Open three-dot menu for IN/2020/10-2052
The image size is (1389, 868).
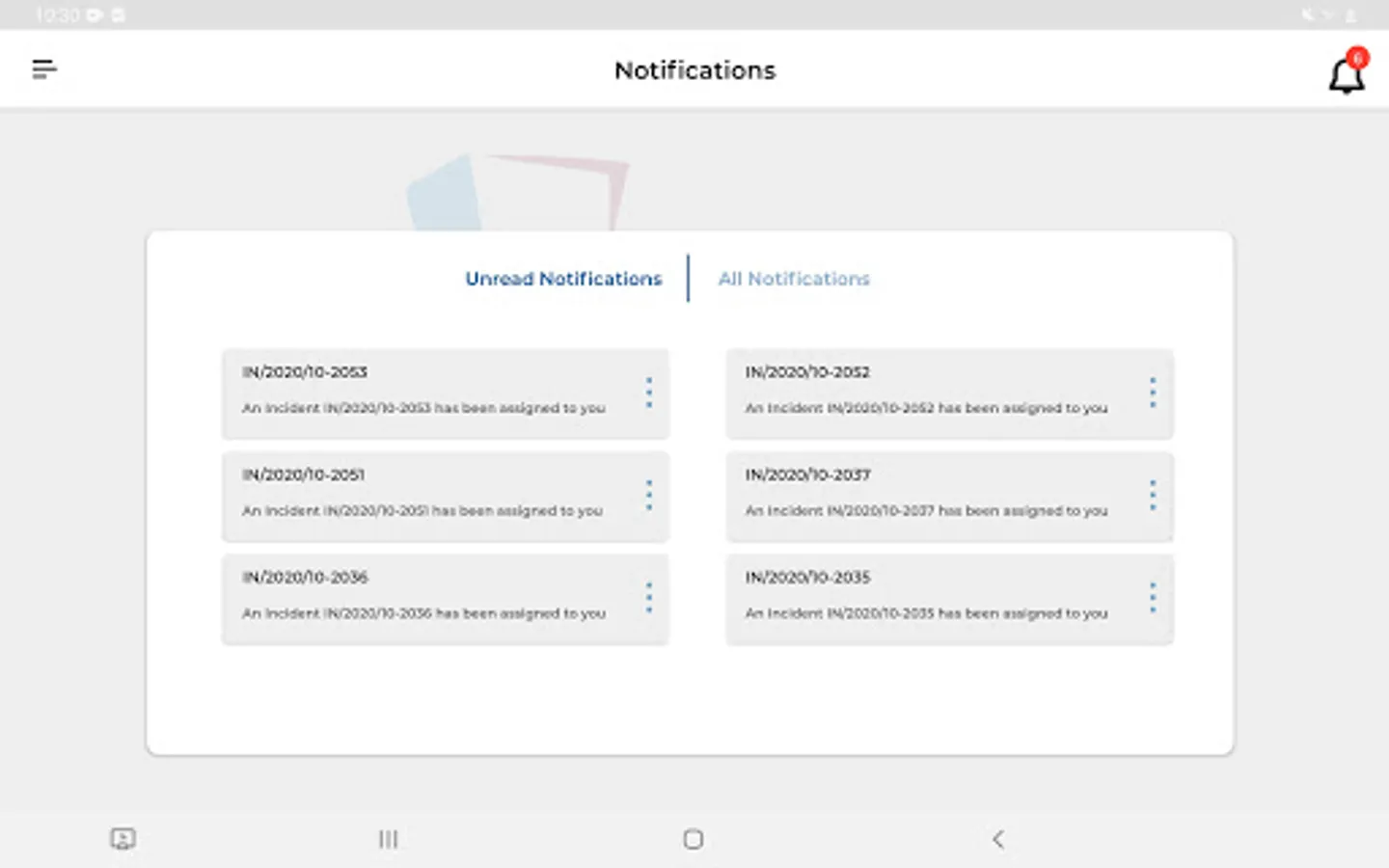(1153, 393)
